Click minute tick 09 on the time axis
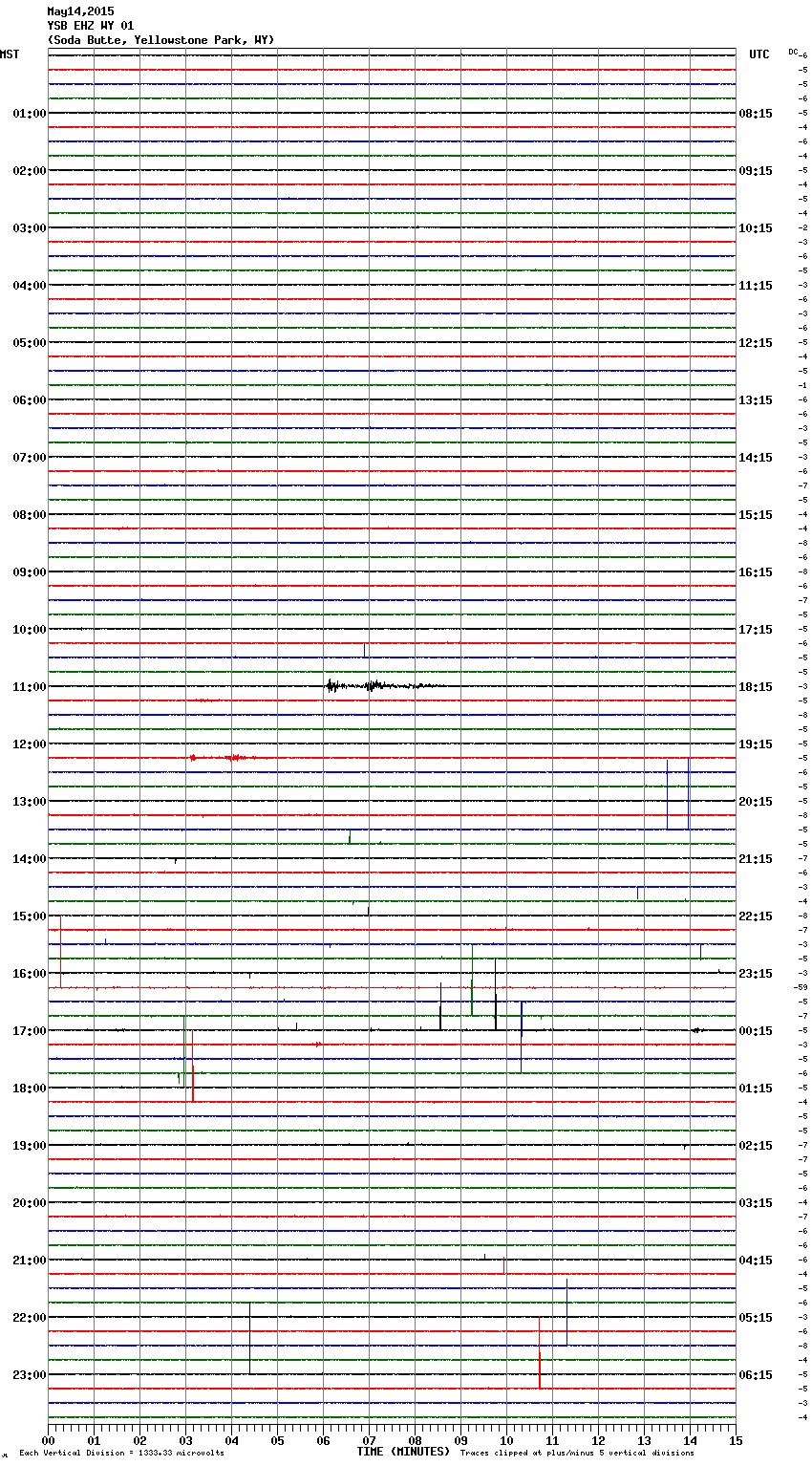This screenshot has height=1466, width=812. coord(460,1440)
